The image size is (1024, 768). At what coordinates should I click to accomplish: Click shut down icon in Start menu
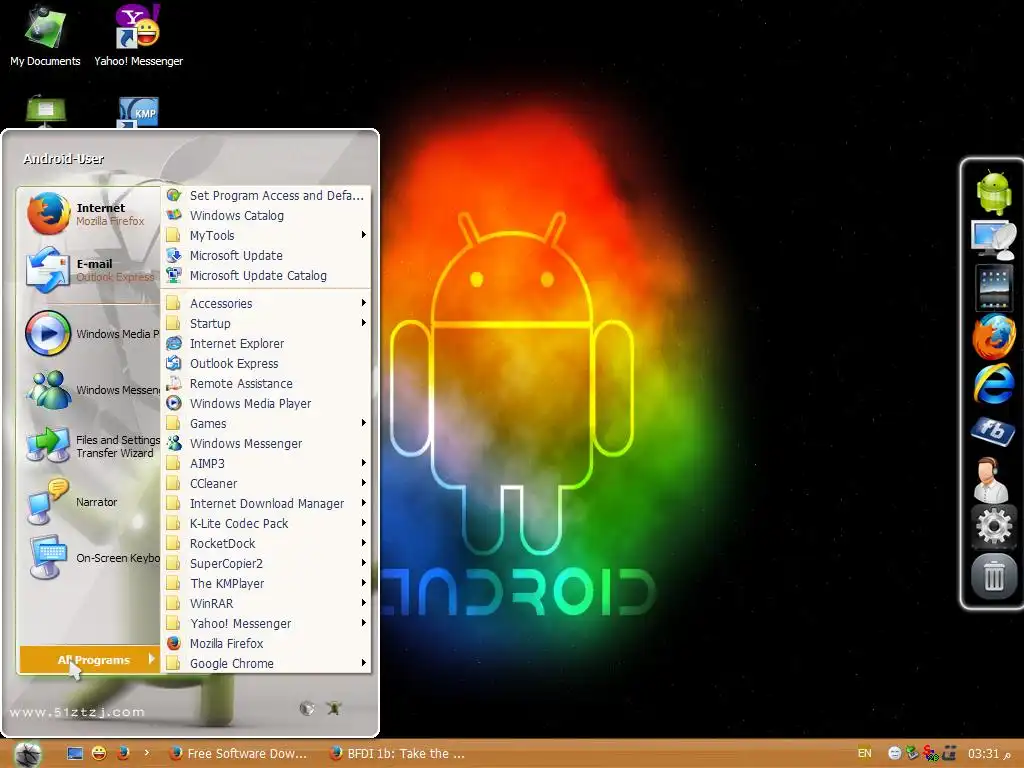pos(334,708)
